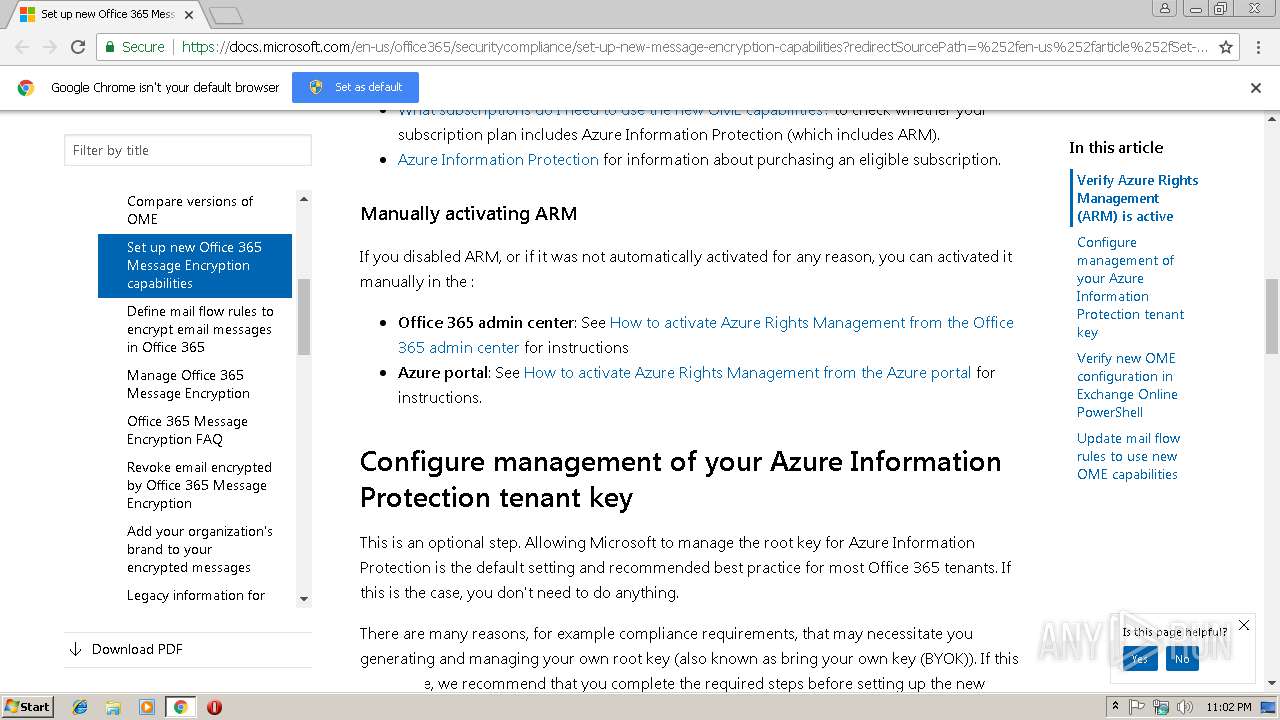Open How to activate ARM from the Azure portal

click(747, 372)
